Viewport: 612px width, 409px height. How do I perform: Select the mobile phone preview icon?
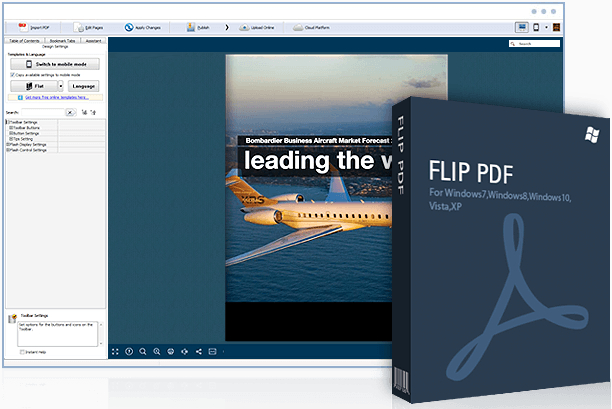click(x=537, y=27)
